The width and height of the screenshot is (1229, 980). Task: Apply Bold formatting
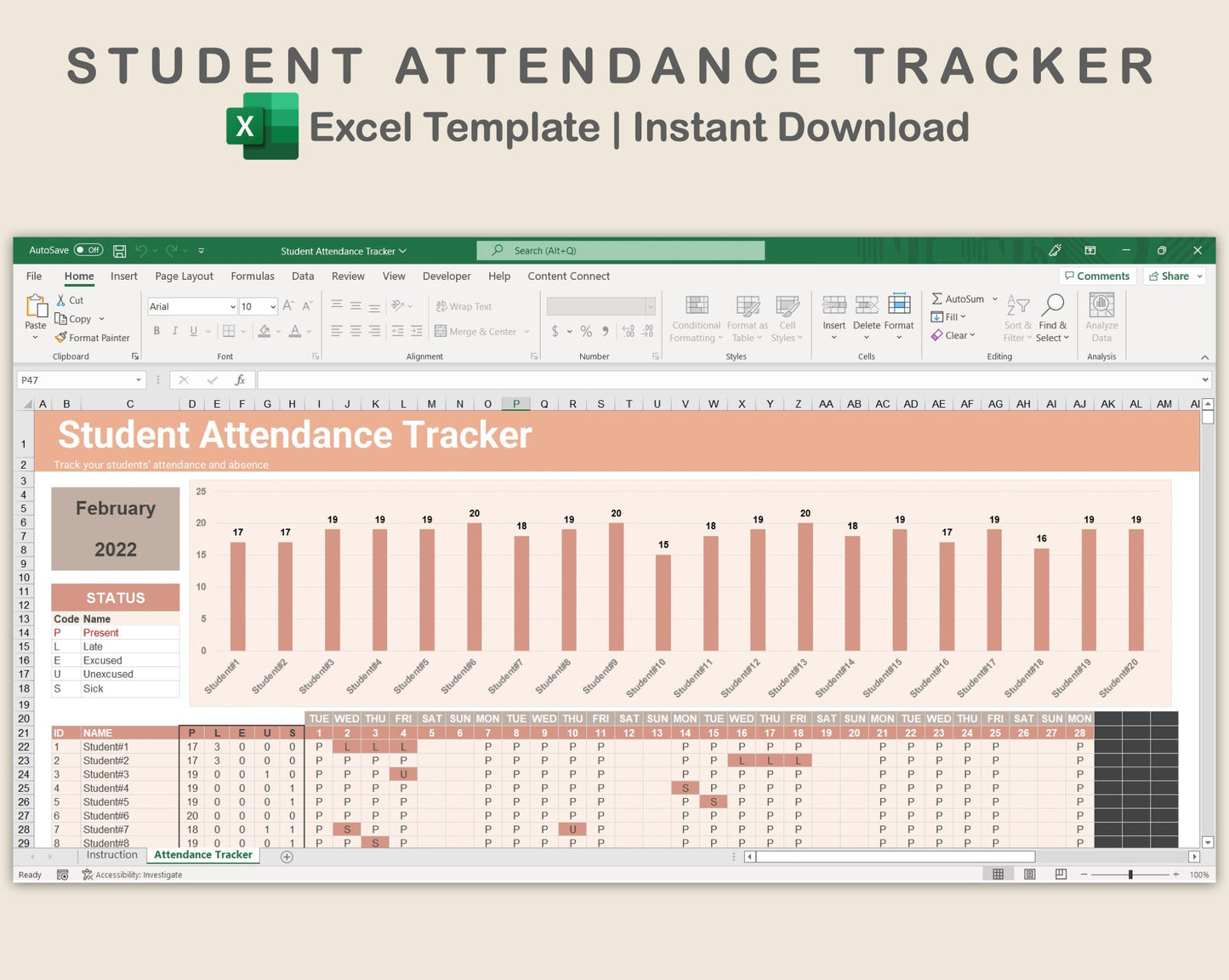click(x=156, y=331)
